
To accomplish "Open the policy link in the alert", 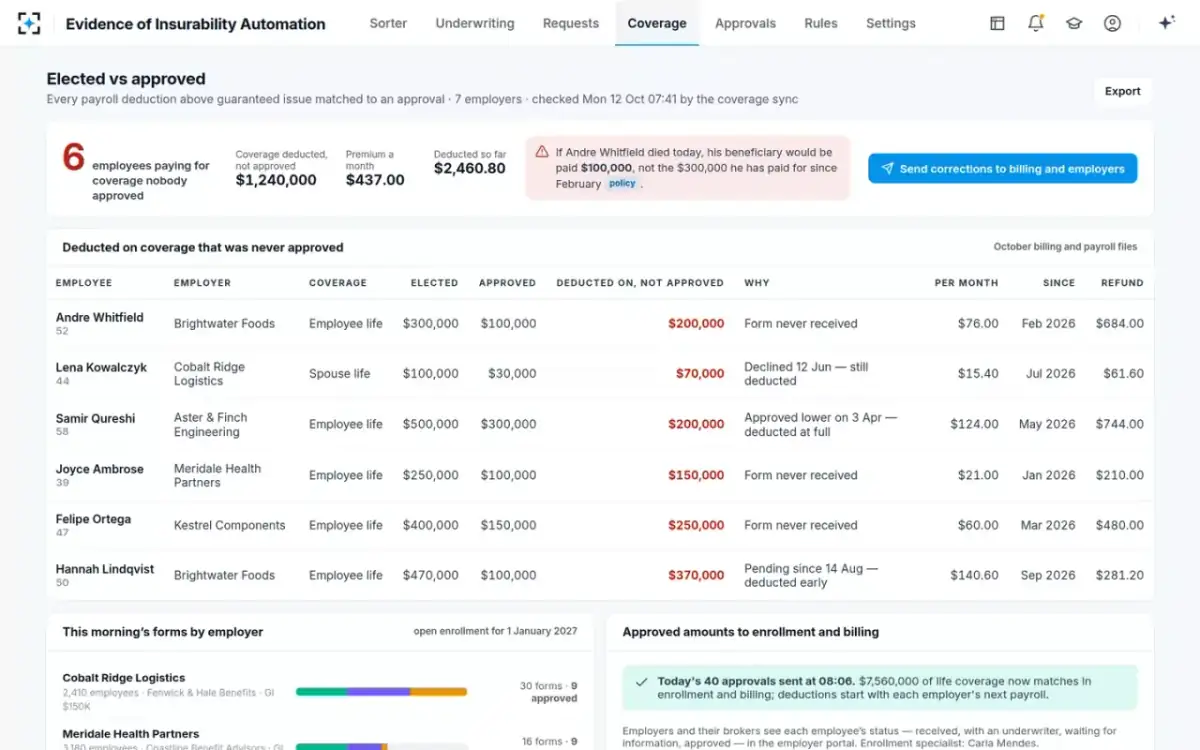I will pyautogui.click(x=622, y=184).
